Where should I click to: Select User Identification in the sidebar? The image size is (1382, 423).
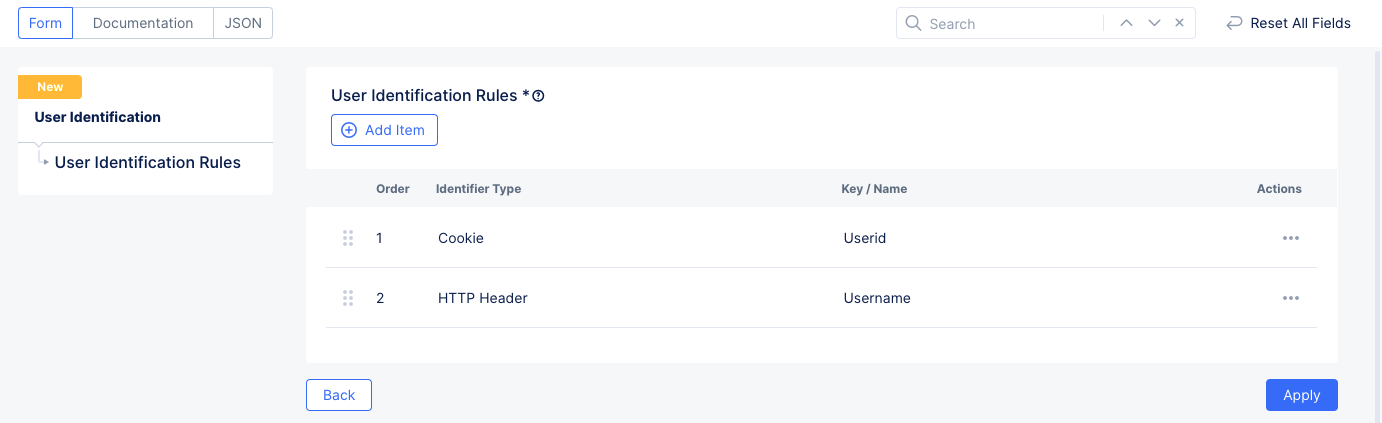(x=98, y=117)
